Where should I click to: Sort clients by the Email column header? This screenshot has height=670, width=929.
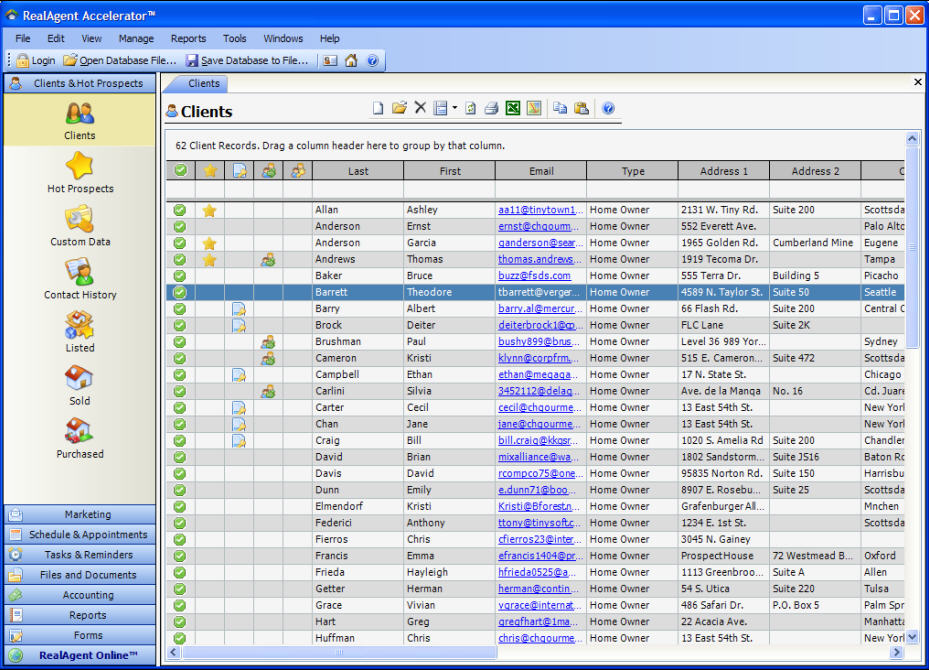coord(541,171)
